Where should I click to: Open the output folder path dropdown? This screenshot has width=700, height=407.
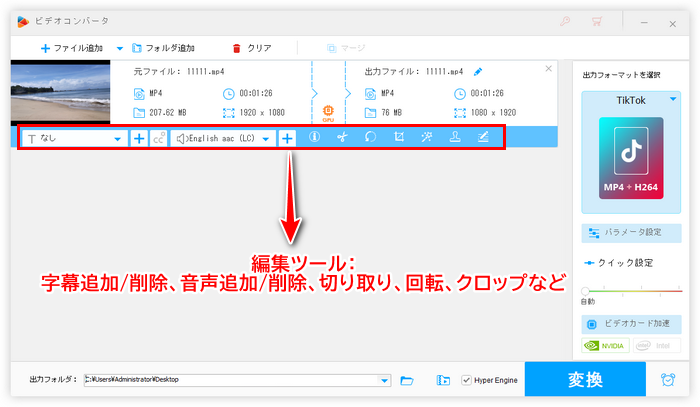click(x=384, y=381)
